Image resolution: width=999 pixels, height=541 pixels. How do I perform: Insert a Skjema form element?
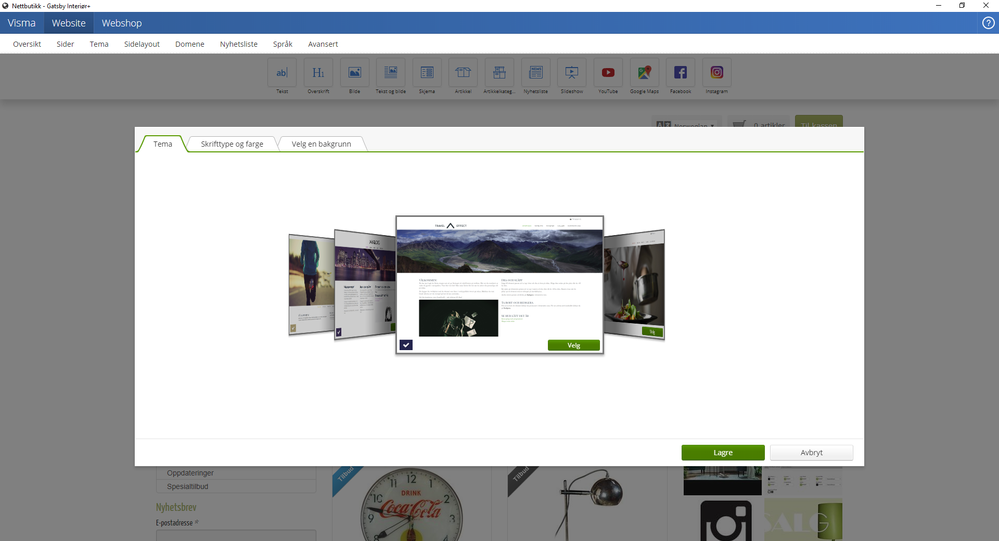(427, 73)
